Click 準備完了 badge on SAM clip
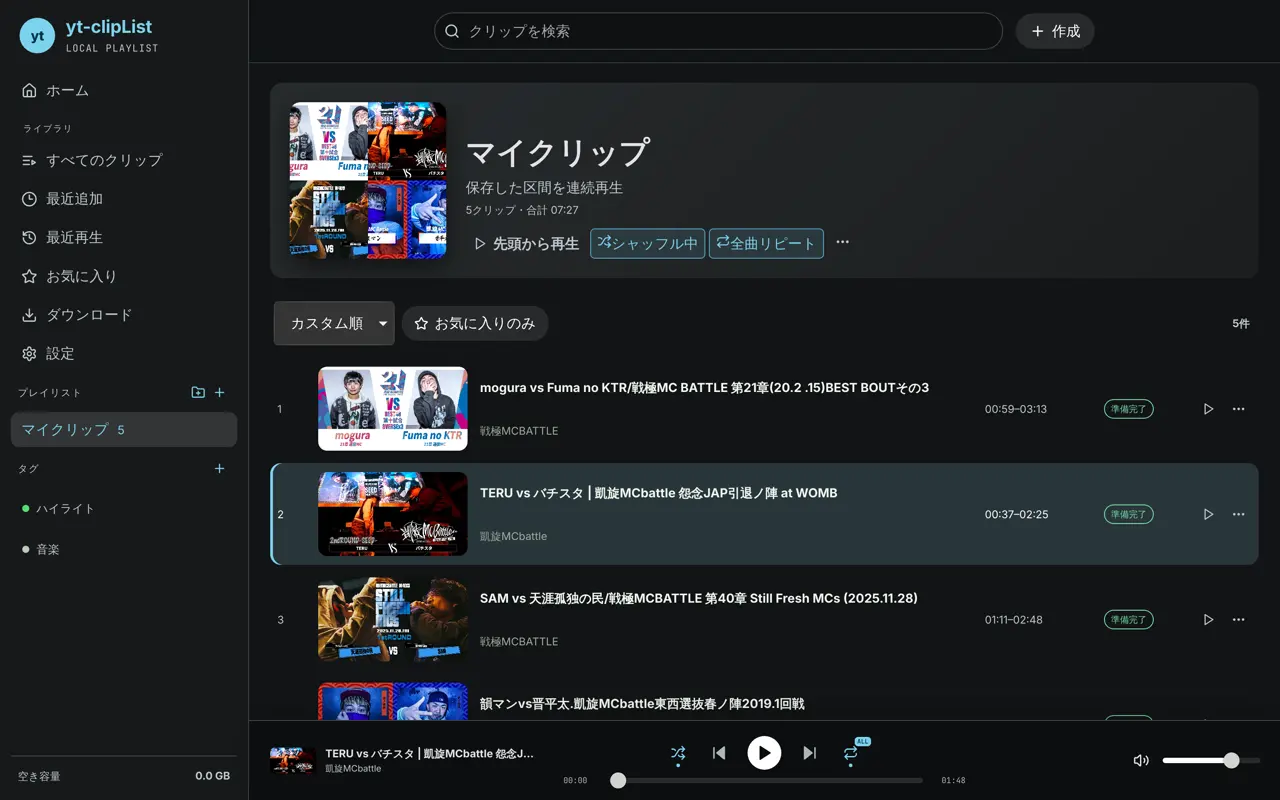The width and height of the screenshot is (1280, 800). point(1128,620)
